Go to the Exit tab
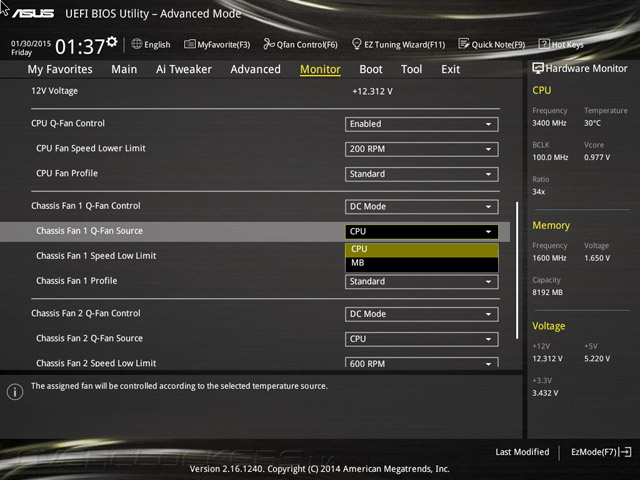This screenshot has width=640, height=480. pyautogui.click(x=450, y=69)
